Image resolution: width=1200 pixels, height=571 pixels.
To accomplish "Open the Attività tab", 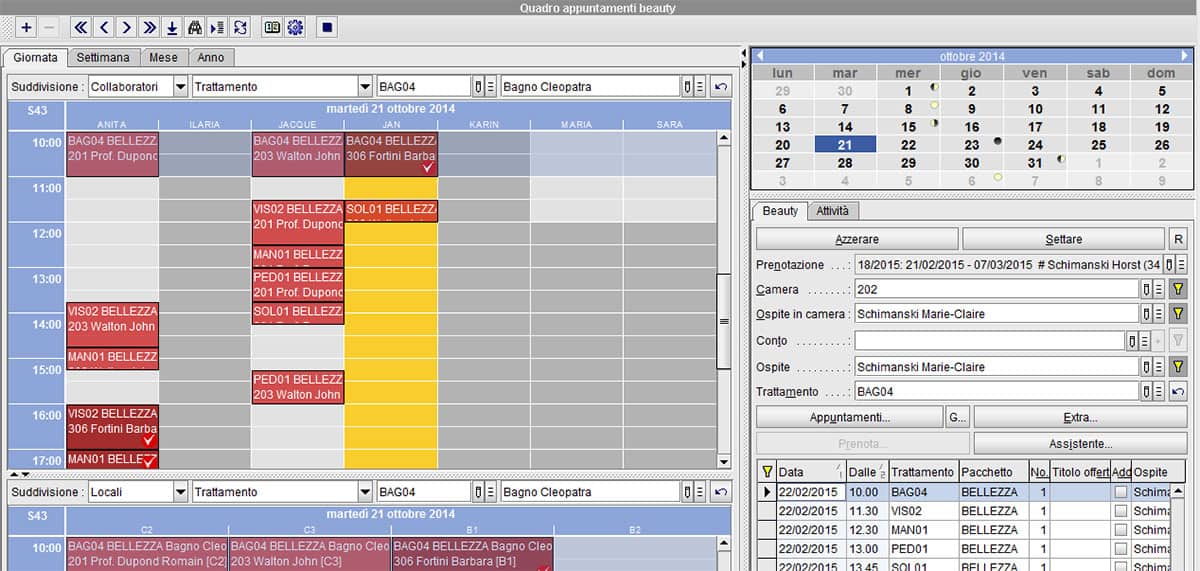I will pos(833,211).
